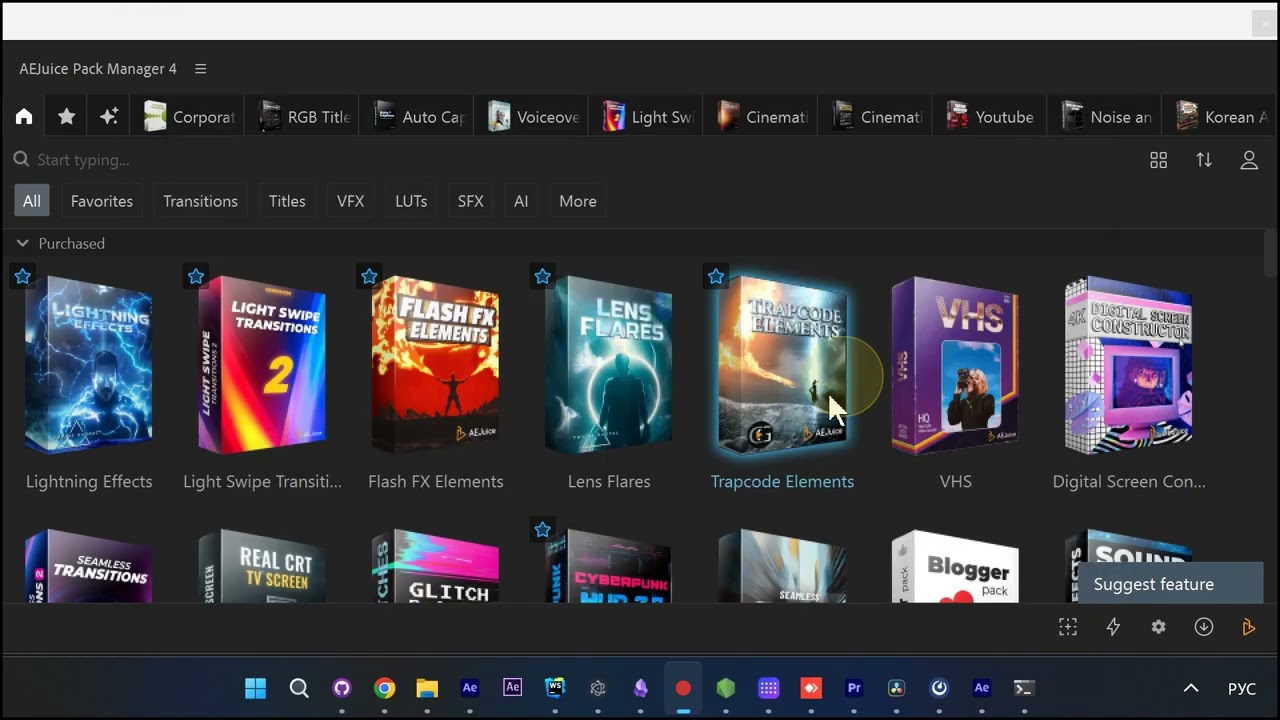1280x720 pixels.
Task: Open the Lightning Effects pack box
Action: 89,365
